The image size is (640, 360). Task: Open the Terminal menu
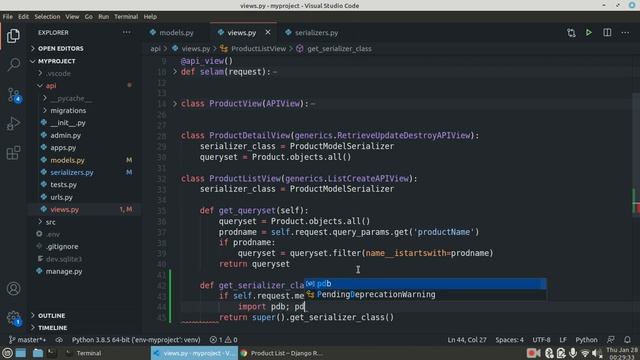coord(126,17)
